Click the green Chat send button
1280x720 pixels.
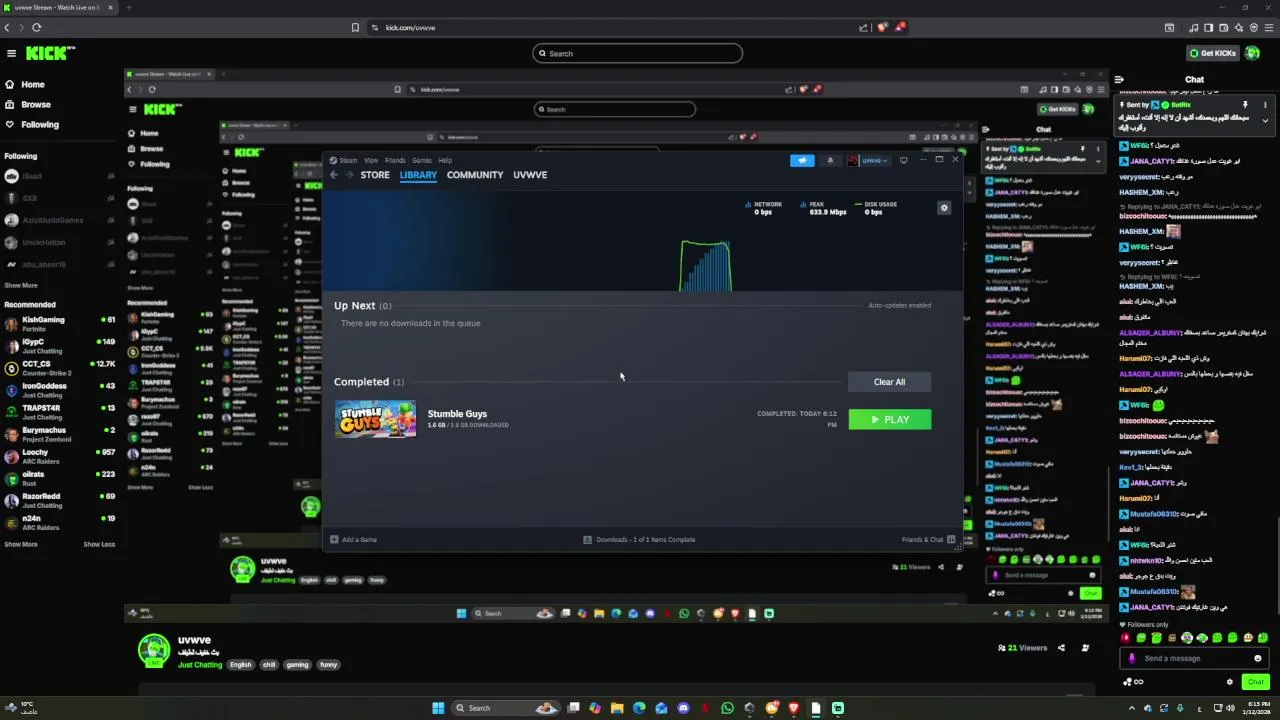pyautogui.click(x=1256, y=682)
